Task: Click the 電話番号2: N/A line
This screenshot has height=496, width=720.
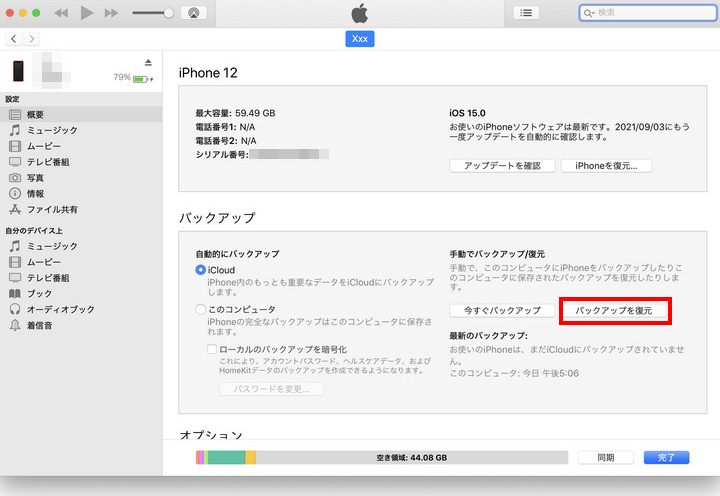Action: (226, 141)
